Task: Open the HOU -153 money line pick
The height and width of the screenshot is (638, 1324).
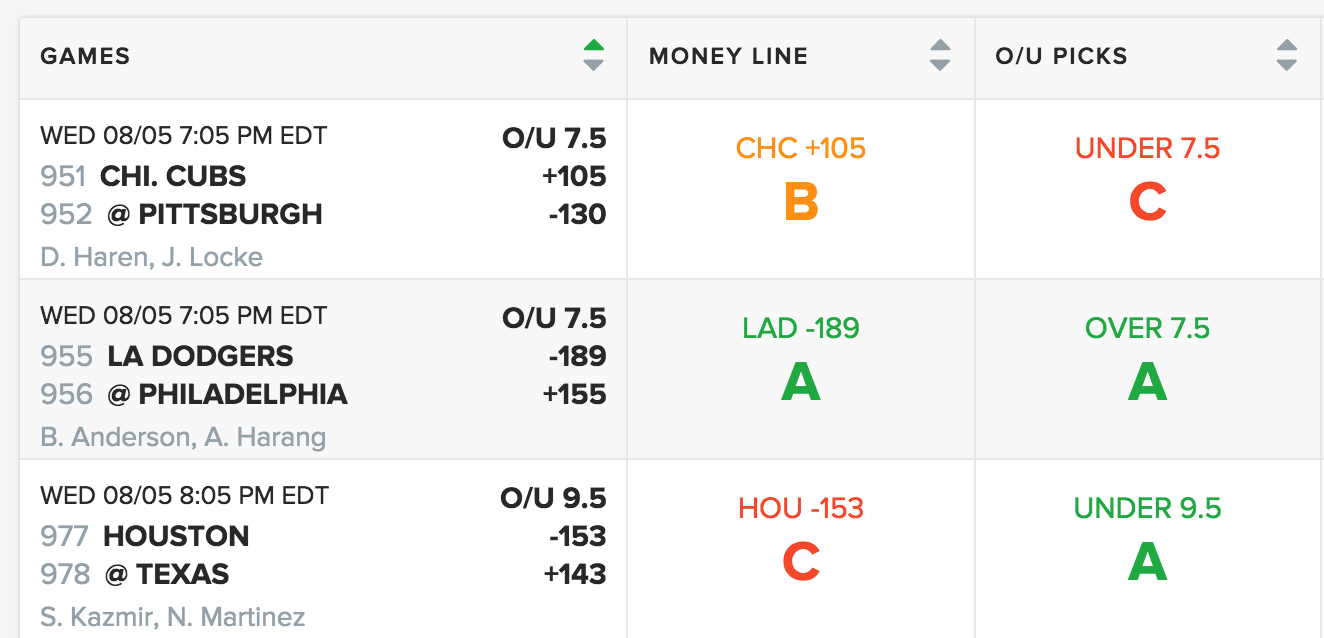Action: coord(801,508)
